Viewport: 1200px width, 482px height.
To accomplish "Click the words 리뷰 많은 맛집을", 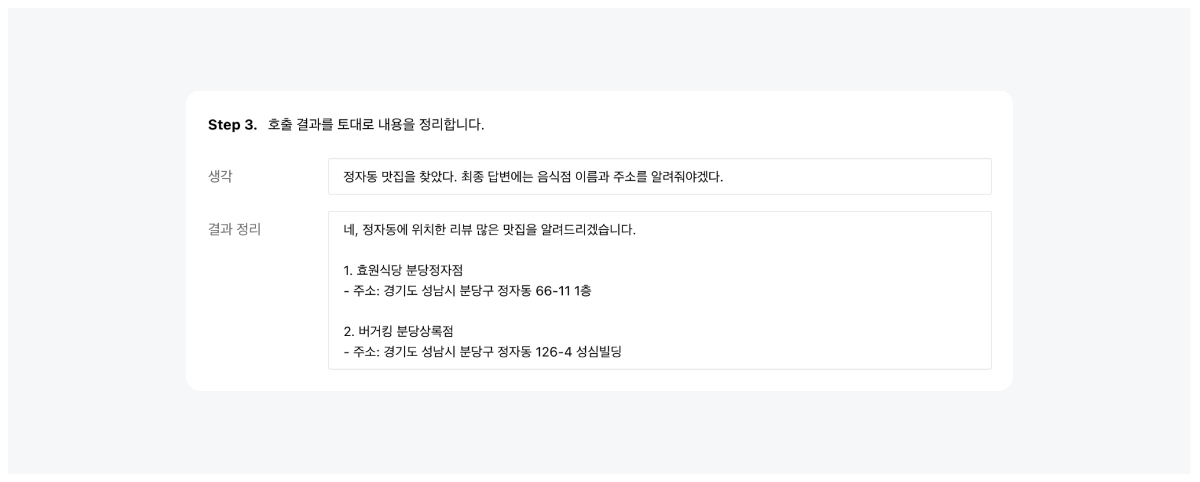I will click(x=497, y=229).
